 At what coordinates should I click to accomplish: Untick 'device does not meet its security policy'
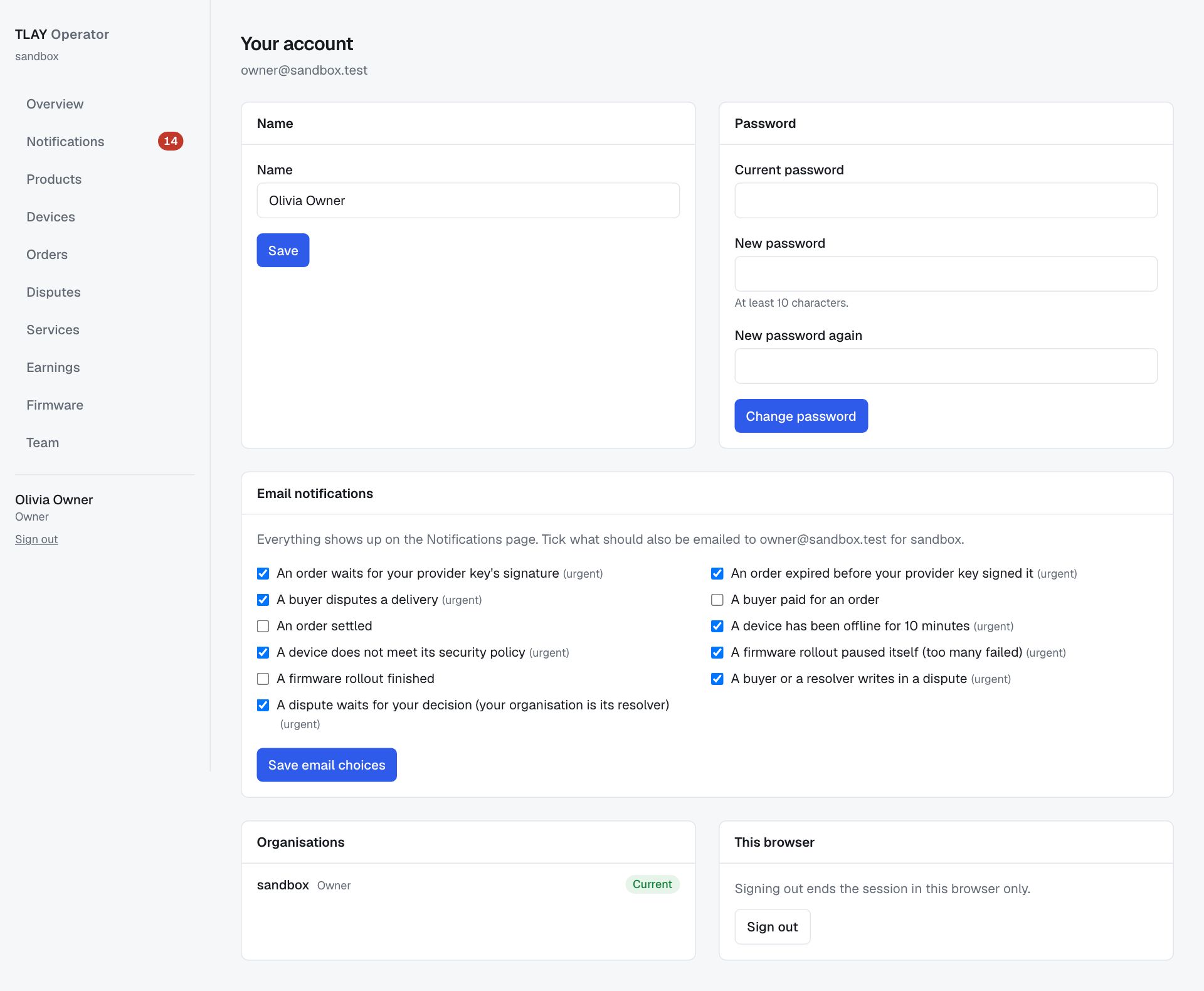[x=263, y=653]
